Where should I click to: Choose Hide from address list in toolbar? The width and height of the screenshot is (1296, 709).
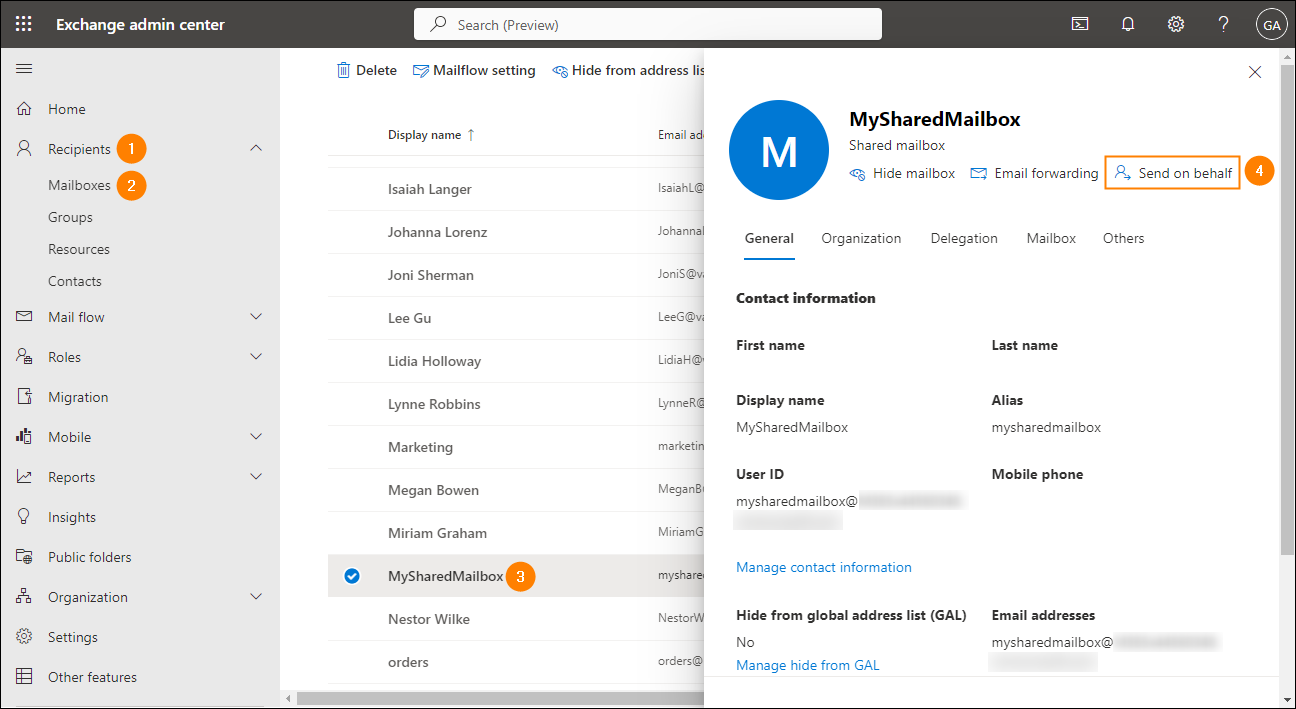[628, 70]
